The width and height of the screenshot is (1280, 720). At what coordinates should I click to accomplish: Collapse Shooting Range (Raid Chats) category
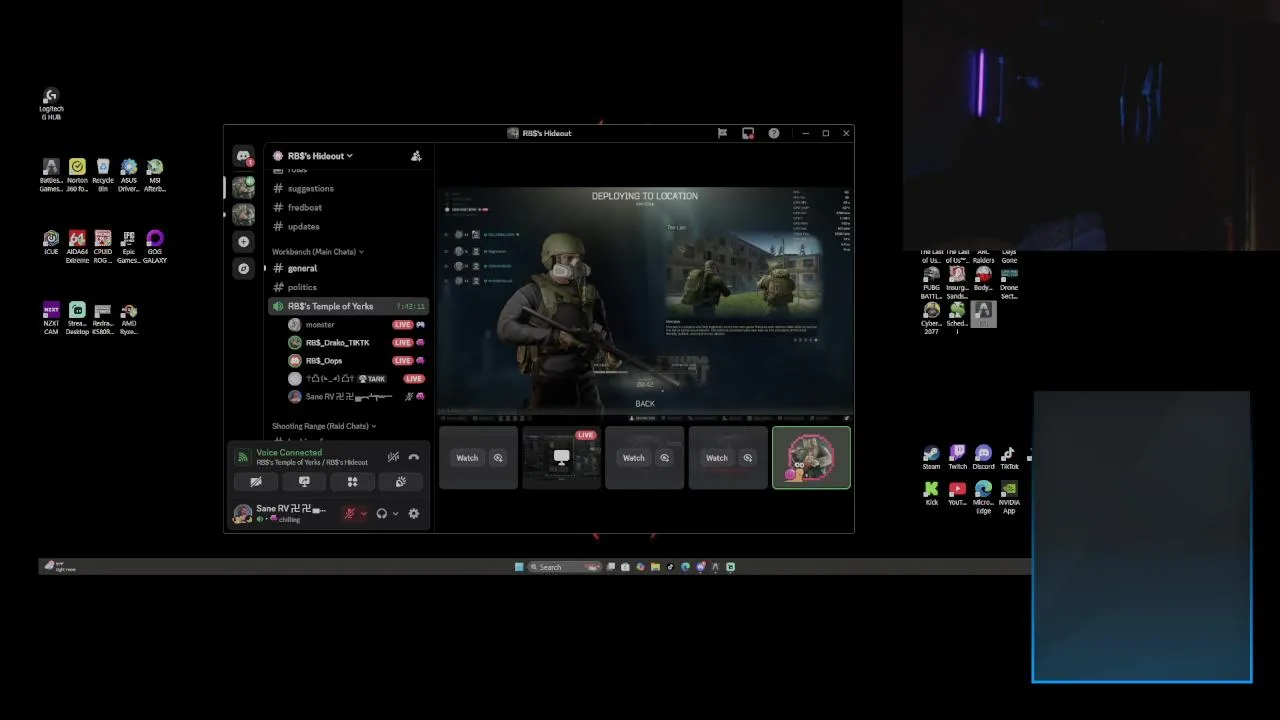324,426
